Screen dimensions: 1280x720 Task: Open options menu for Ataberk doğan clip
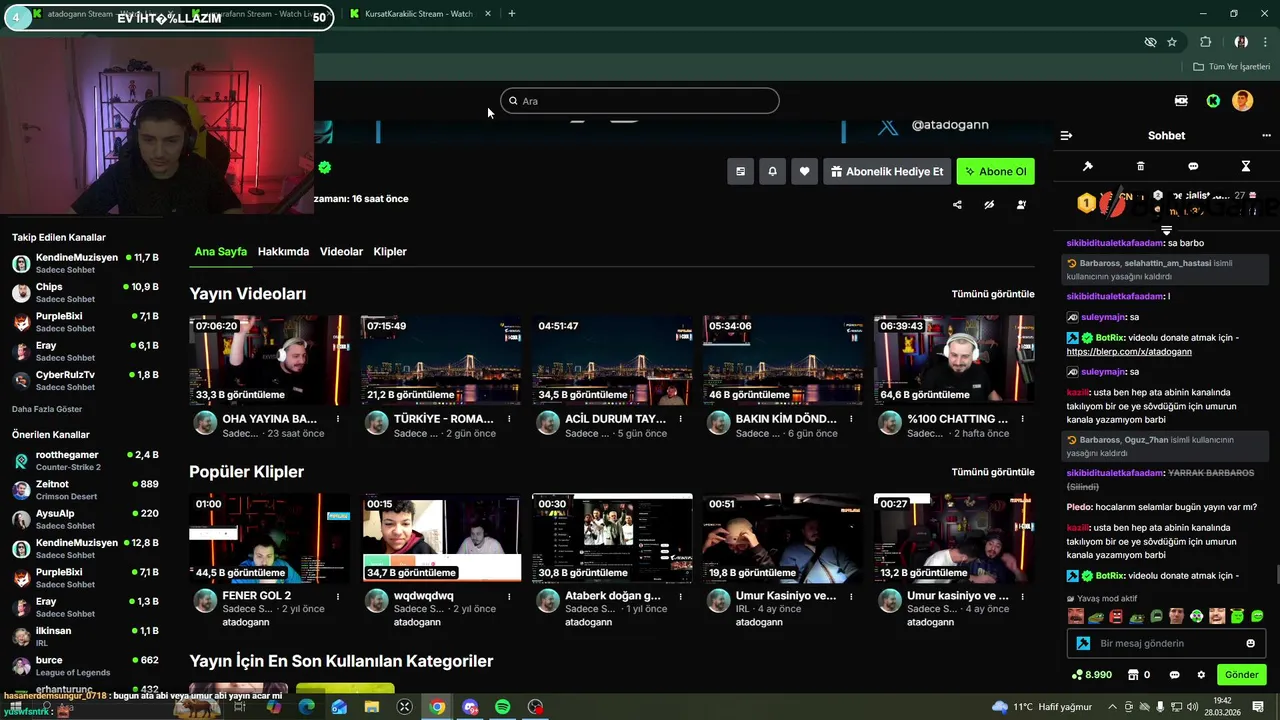pyautogui.click(x=680, y=596)
